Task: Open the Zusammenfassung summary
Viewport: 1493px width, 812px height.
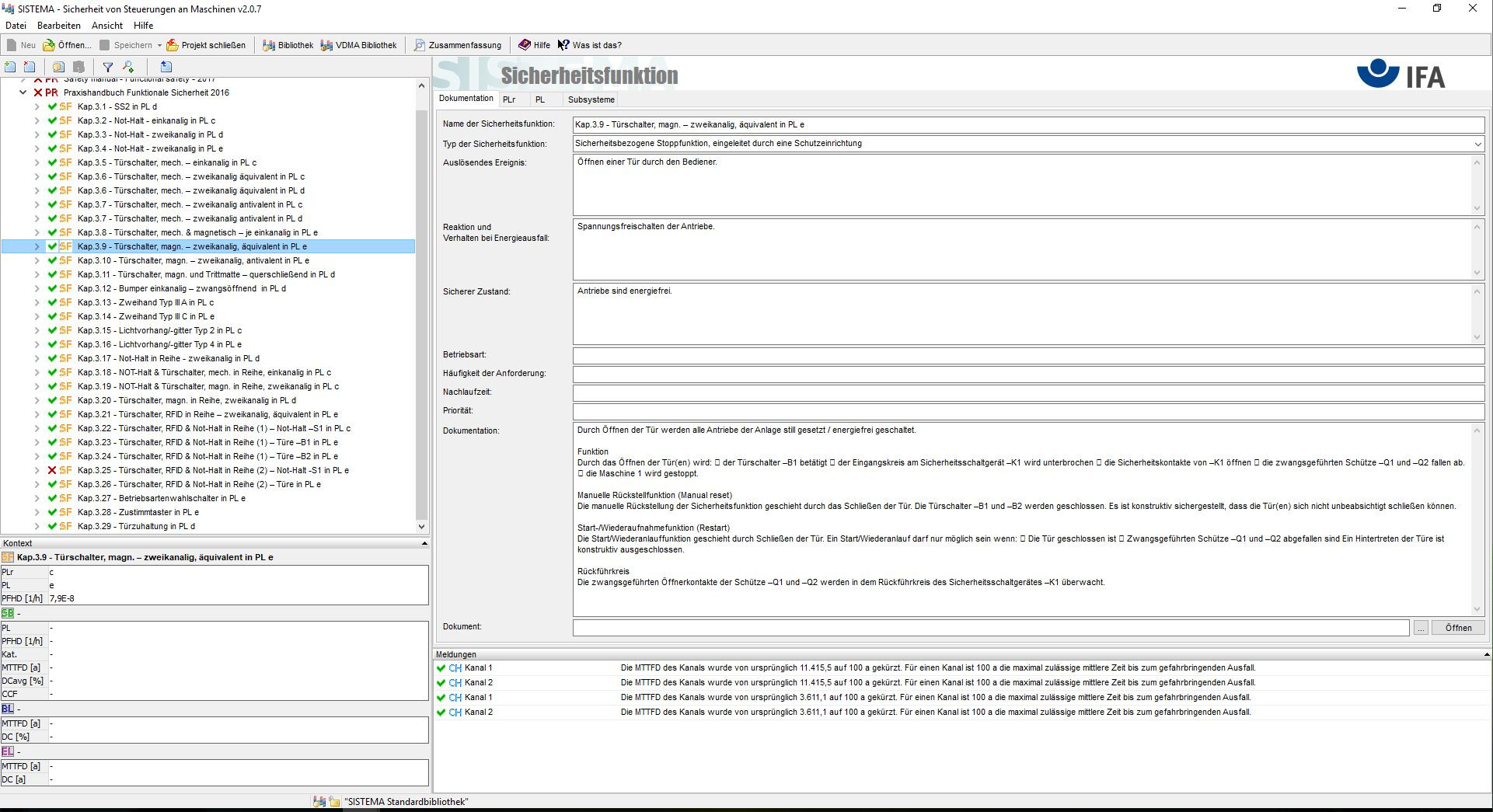Action: (x=457, y=45)
